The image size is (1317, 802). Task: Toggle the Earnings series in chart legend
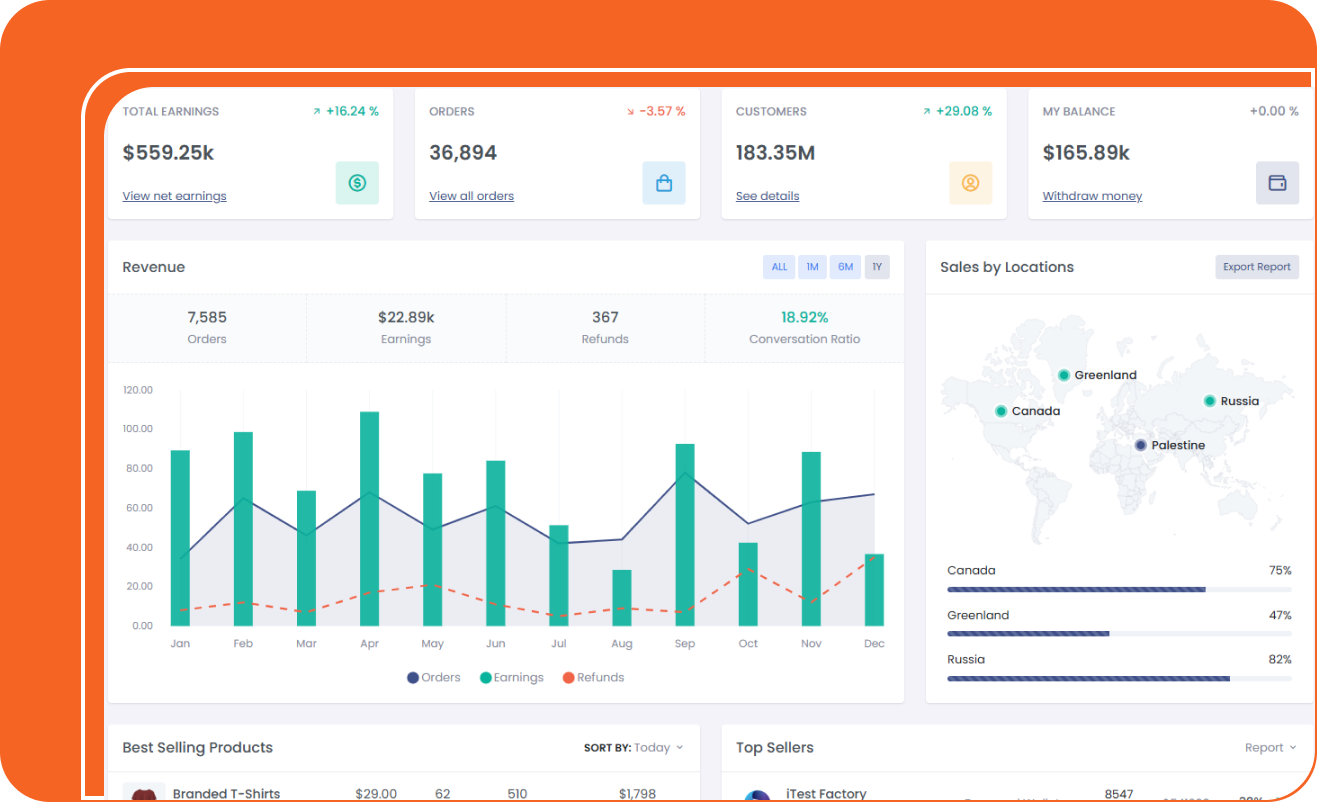point(512,678)
